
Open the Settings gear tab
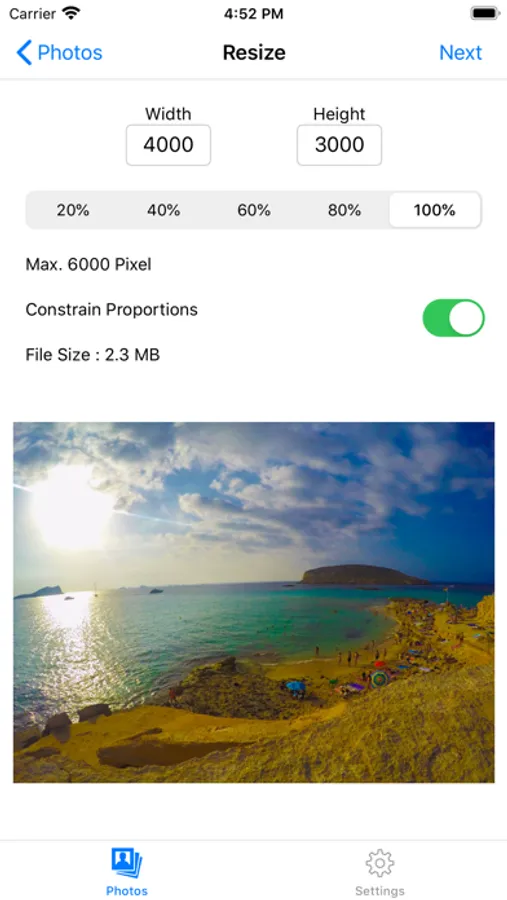380,863
